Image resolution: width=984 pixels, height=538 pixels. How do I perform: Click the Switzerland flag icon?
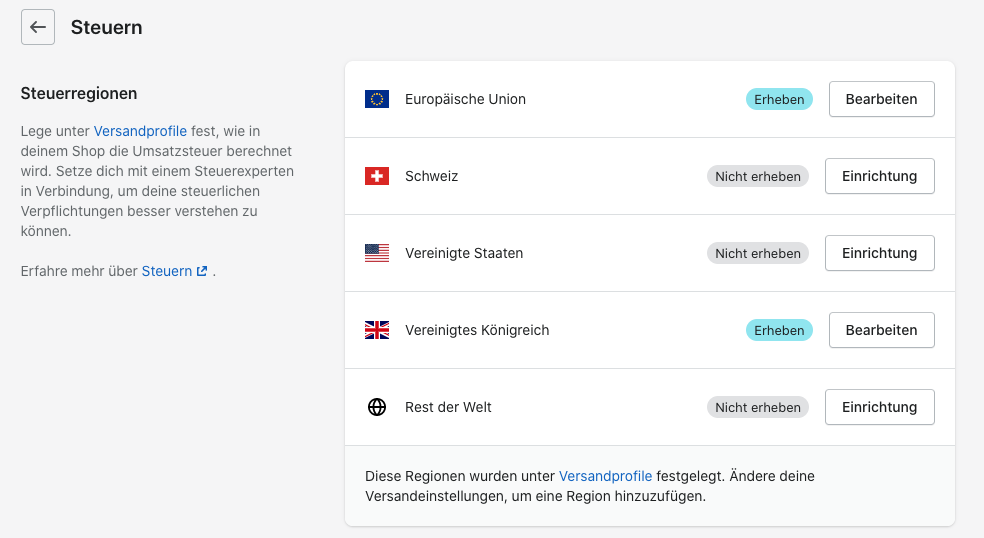(x=377, y=176)
